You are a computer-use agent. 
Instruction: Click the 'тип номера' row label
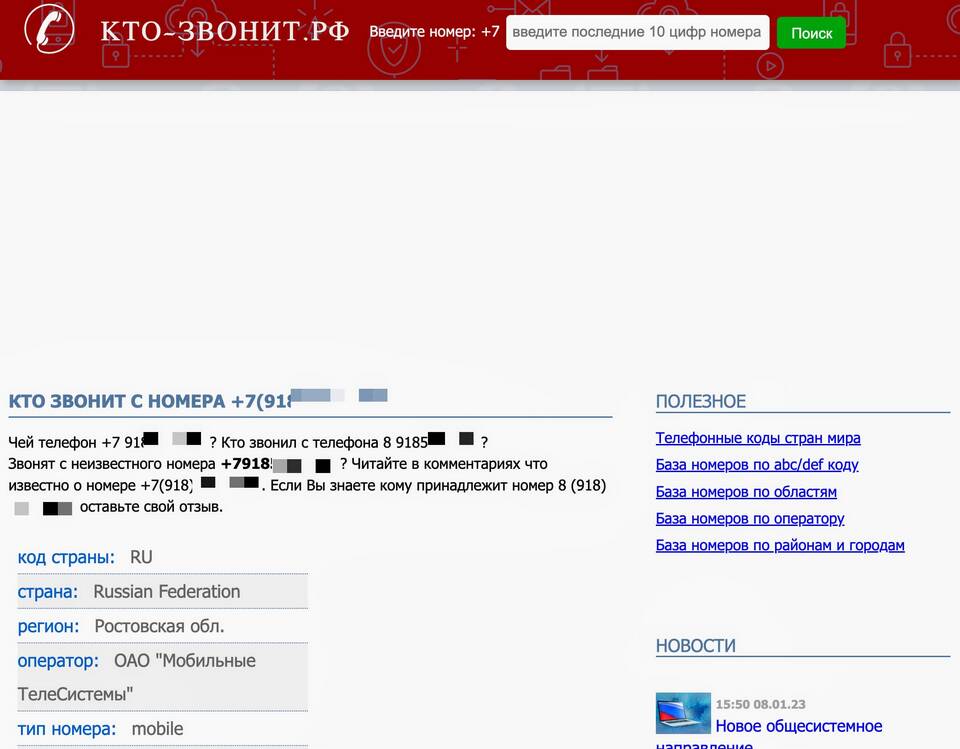(x=67, y=730)
